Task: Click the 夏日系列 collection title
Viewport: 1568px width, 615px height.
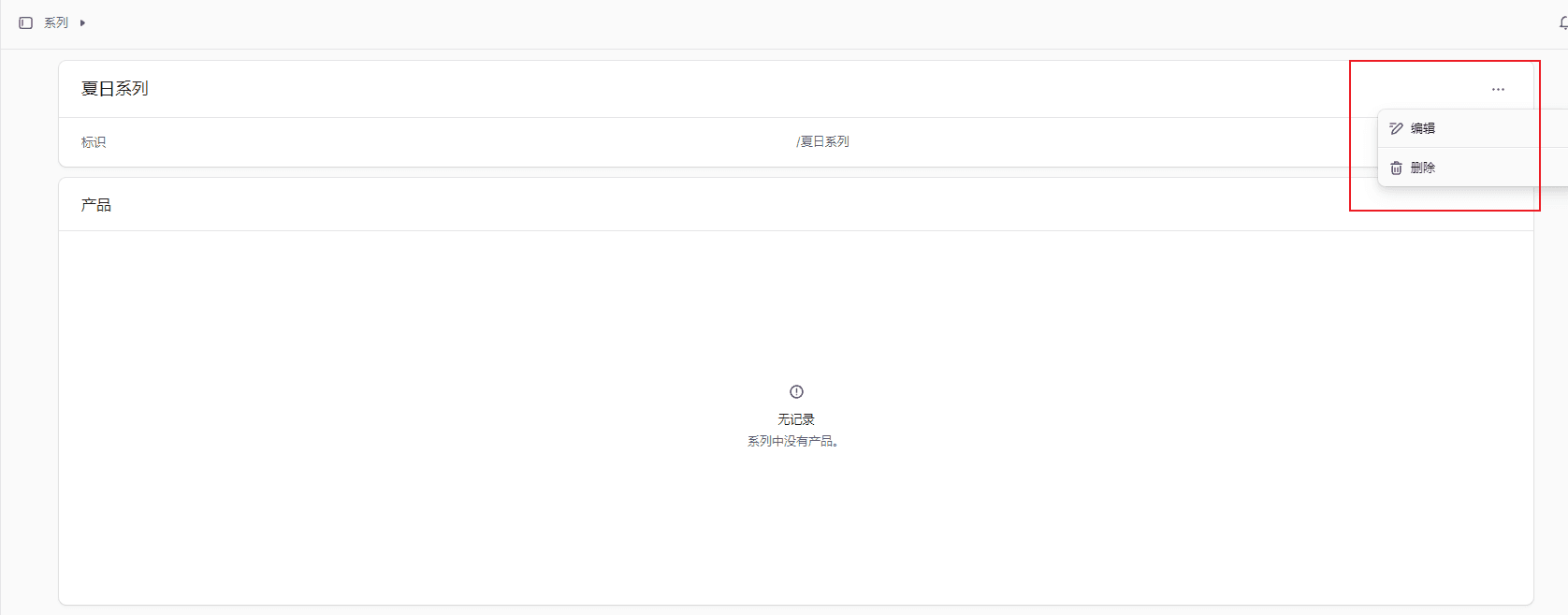Action: 114,89
